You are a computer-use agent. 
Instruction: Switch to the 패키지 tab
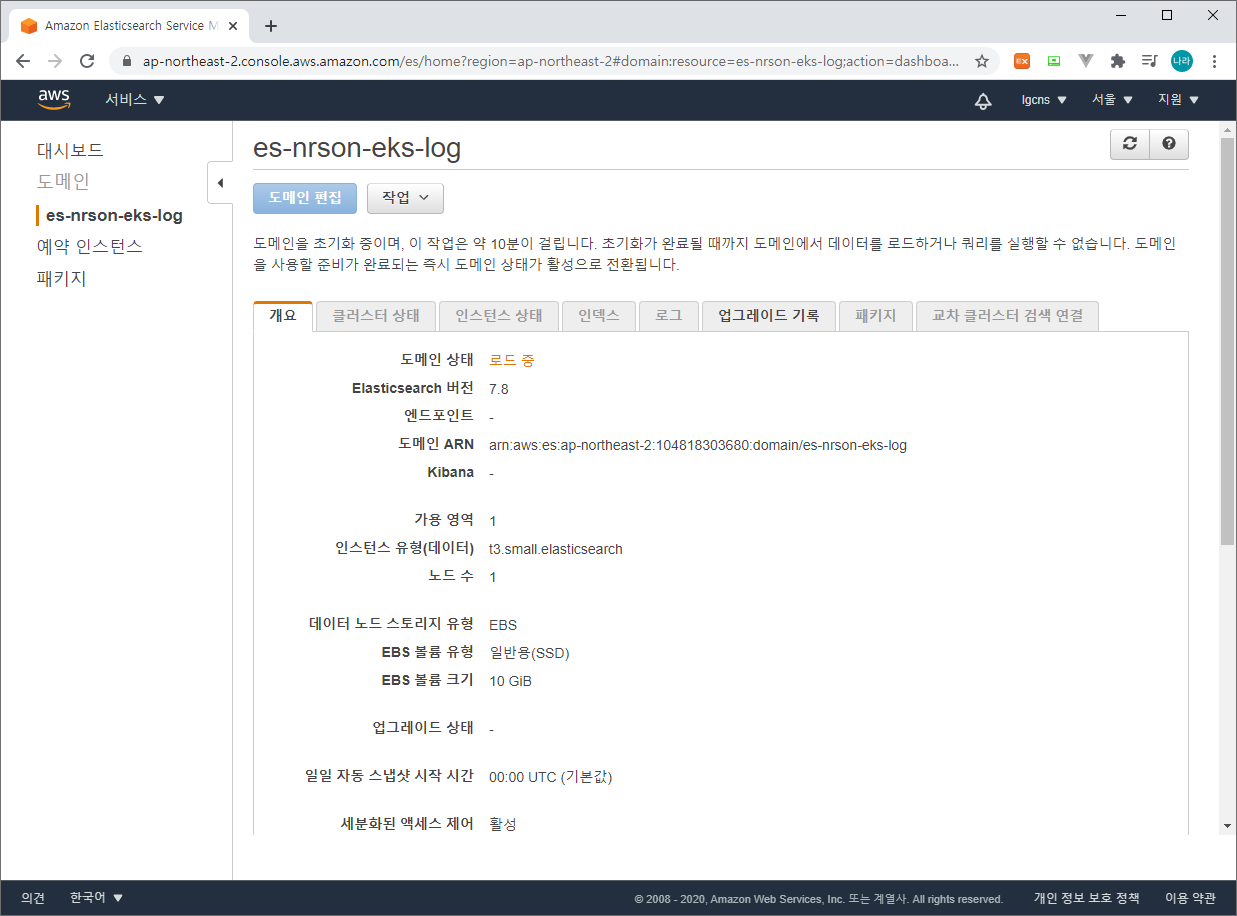pyautogui.click(x=876, y=316)
